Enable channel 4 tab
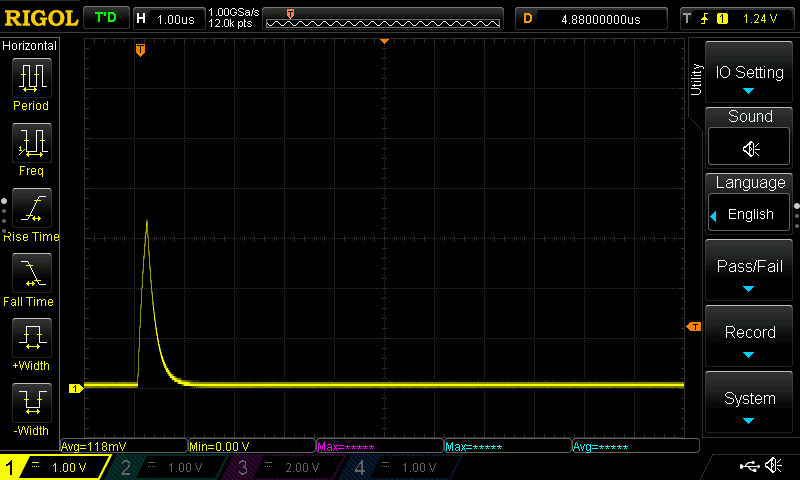This screenshot has height=480, width=800. [402, 467]
